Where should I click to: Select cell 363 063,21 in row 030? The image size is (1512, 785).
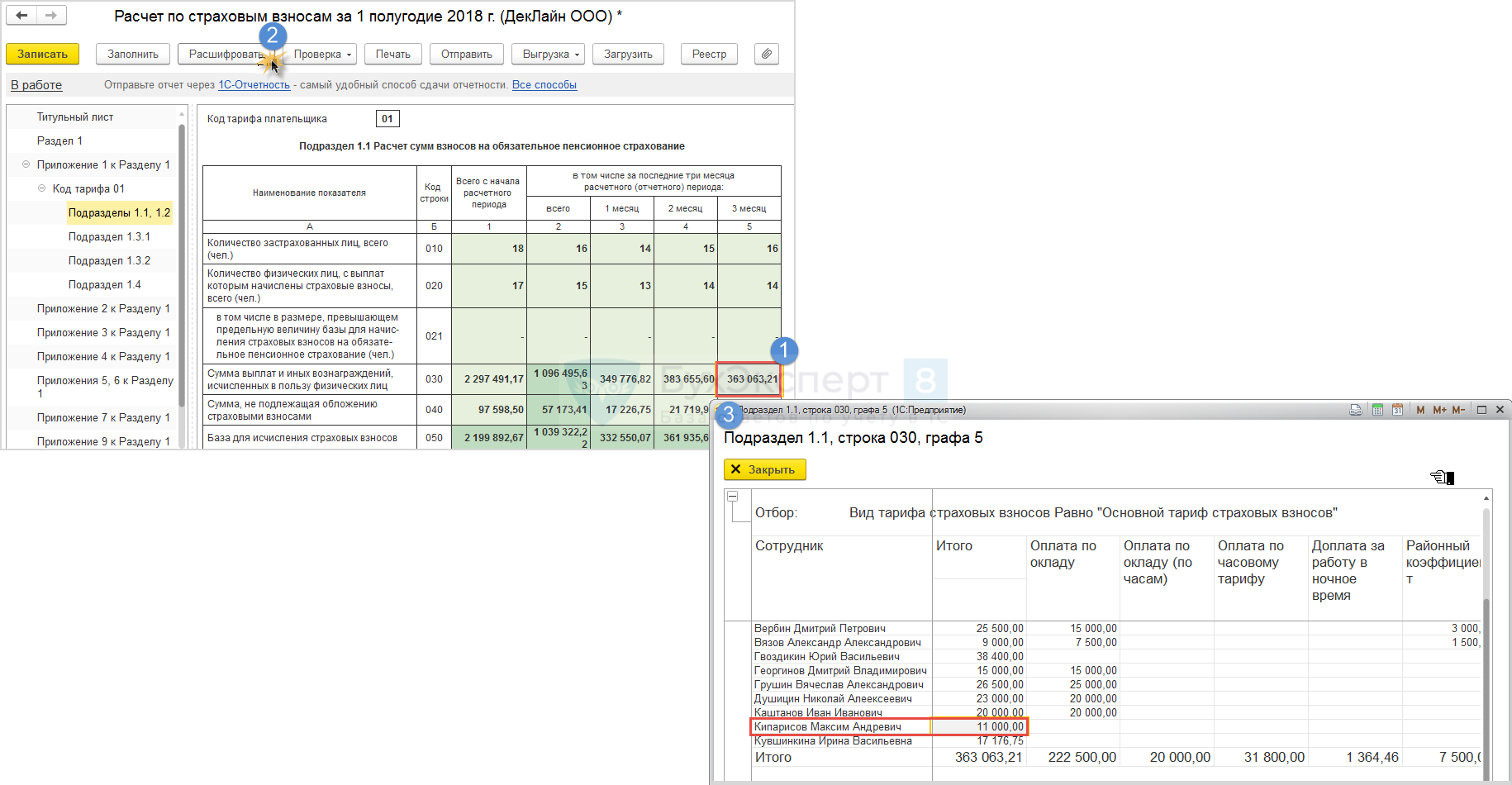749,379
